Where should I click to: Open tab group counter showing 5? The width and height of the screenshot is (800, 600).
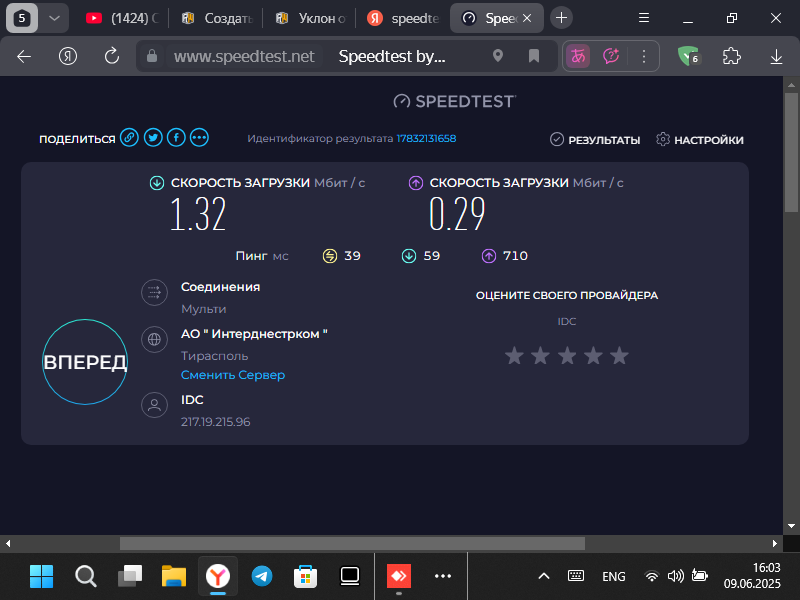coord(21,18)
